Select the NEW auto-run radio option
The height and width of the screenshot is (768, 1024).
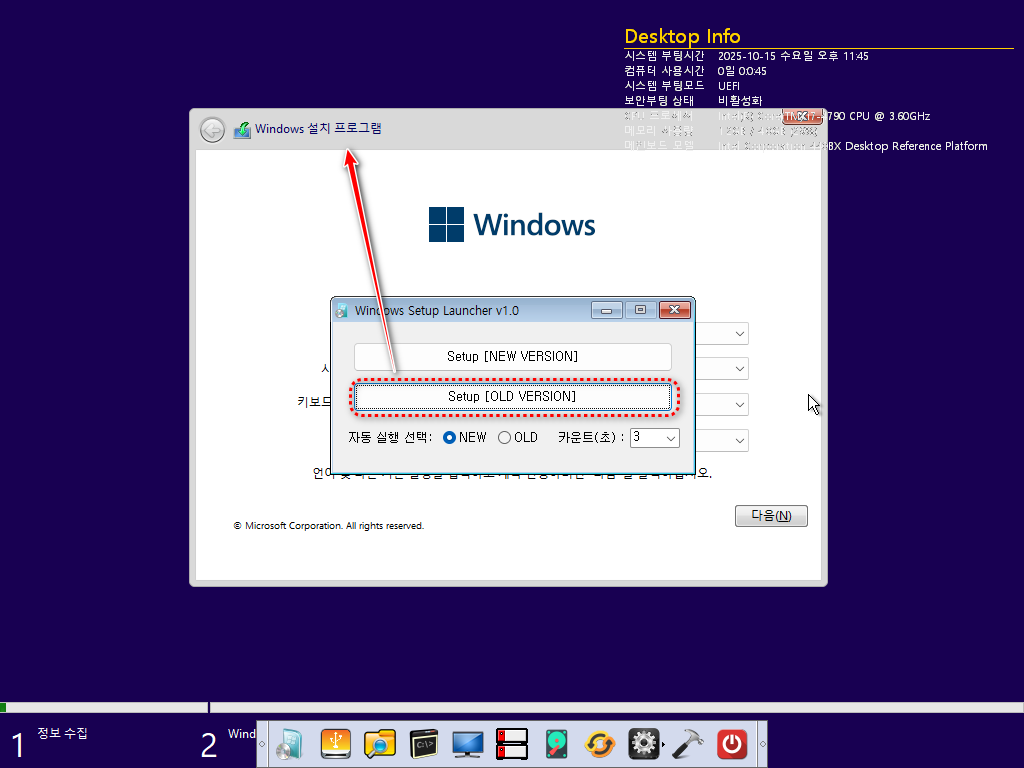click(449, 438)
